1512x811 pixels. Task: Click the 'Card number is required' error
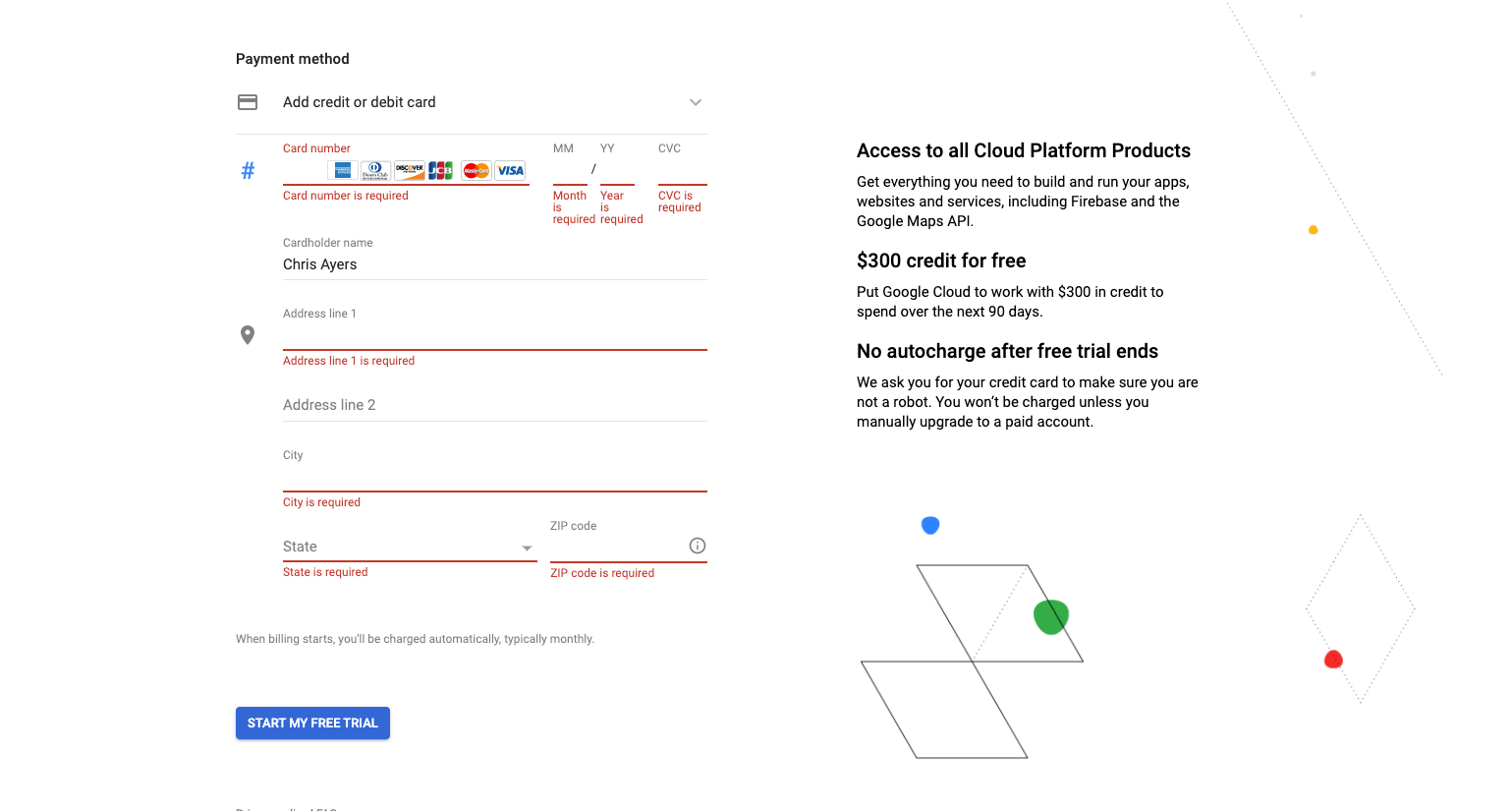[x=346, y=196]
